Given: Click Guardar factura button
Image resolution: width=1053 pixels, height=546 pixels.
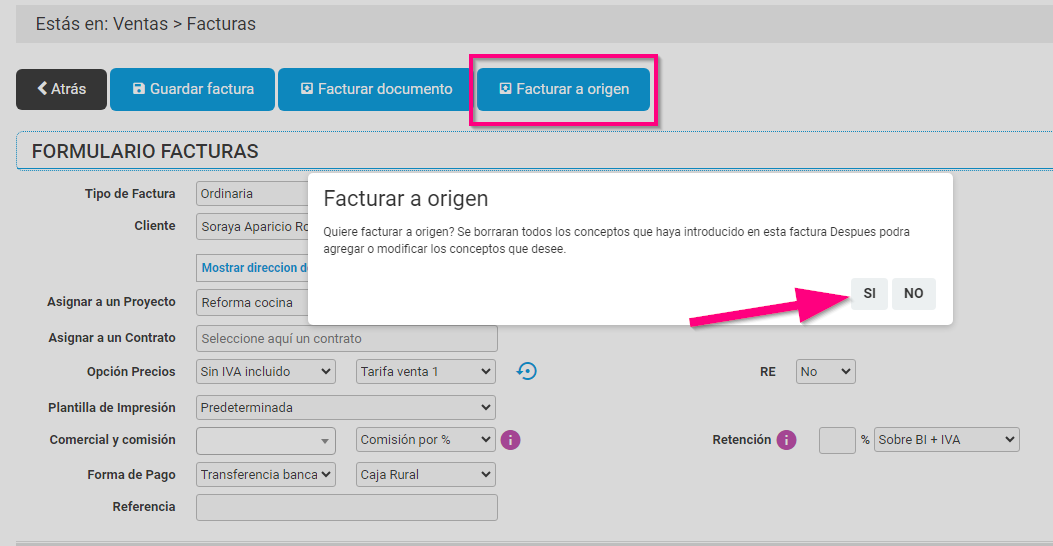Looking at the screenshot, I should [193, 89].
